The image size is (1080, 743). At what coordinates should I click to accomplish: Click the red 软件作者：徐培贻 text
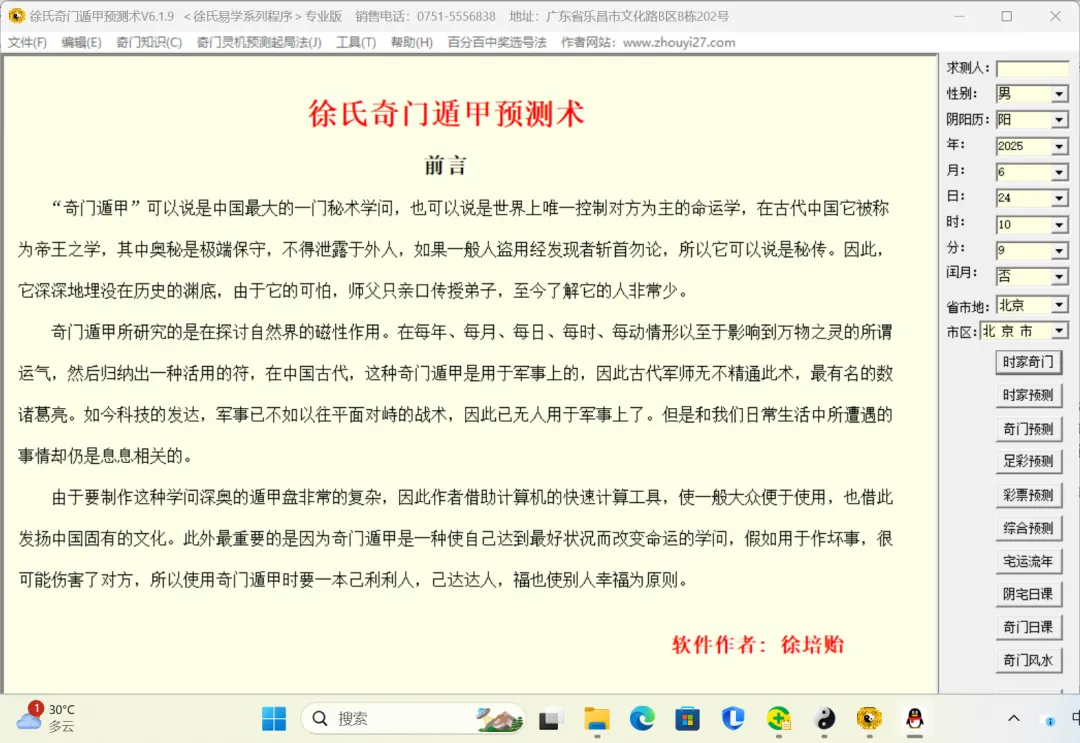pos(758,645)
